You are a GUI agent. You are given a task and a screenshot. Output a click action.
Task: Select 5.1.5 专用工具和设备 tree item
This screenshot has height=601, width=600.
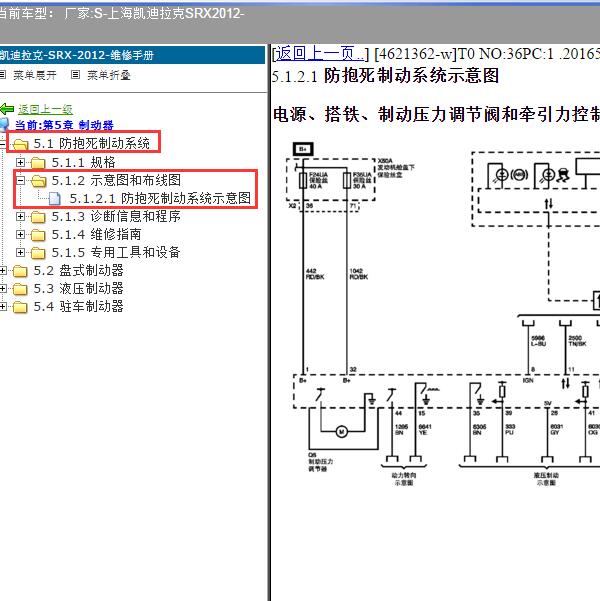click(x=116, y=253)
